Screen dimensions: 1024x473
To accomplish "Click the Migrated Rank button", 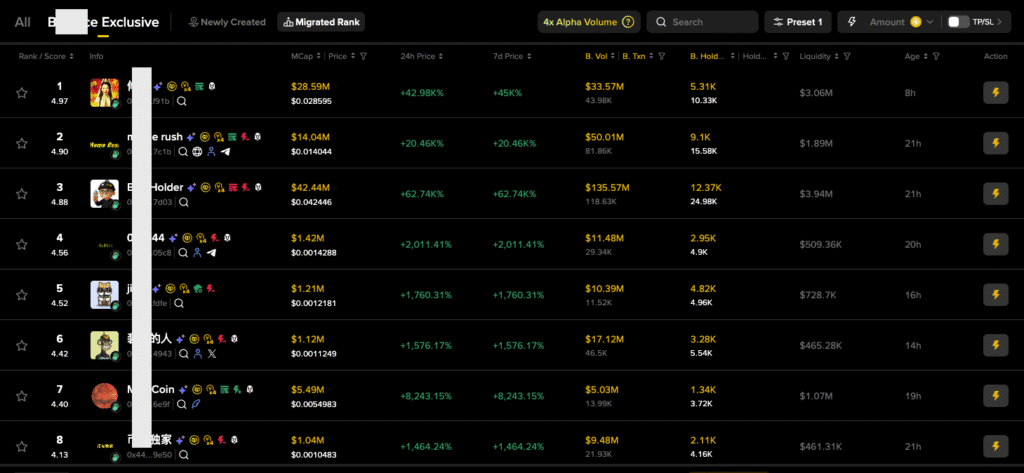I will coord(321,22).
